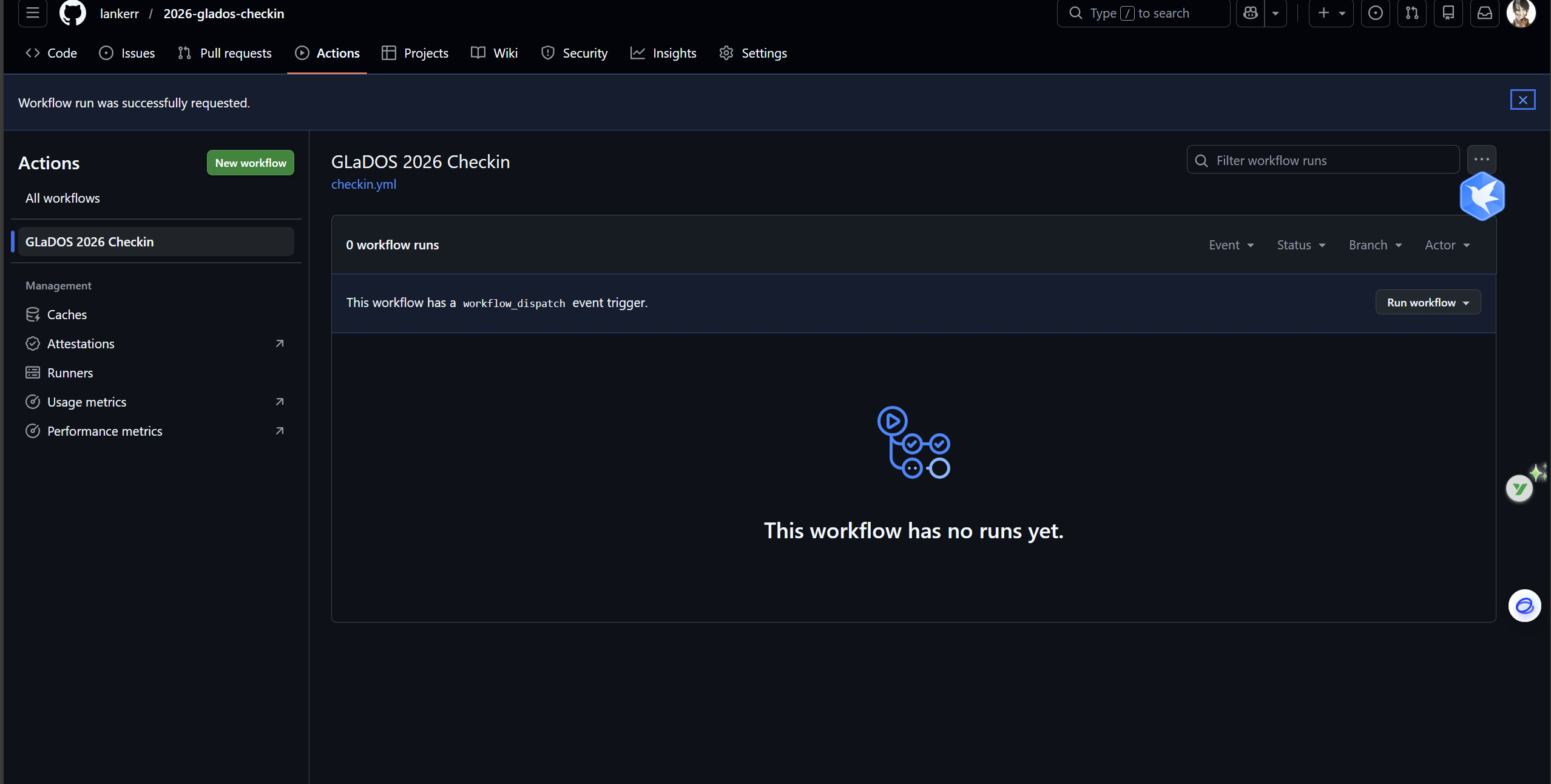Open the Status filter dropdown
1551x784 pixels.
click(1301, 245)
